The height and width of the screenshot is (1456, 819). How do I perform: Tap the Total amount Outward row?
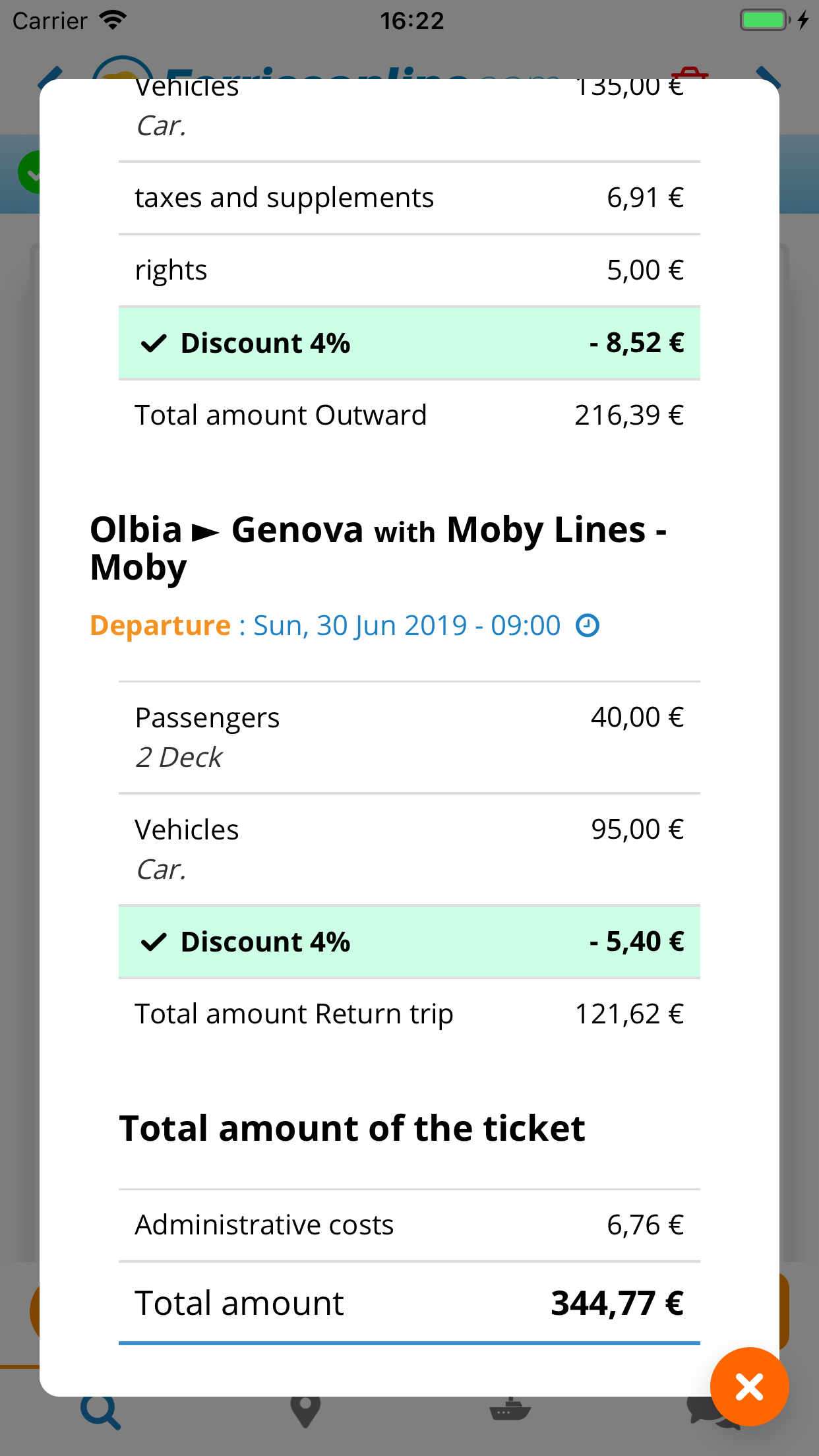point(409,415)
